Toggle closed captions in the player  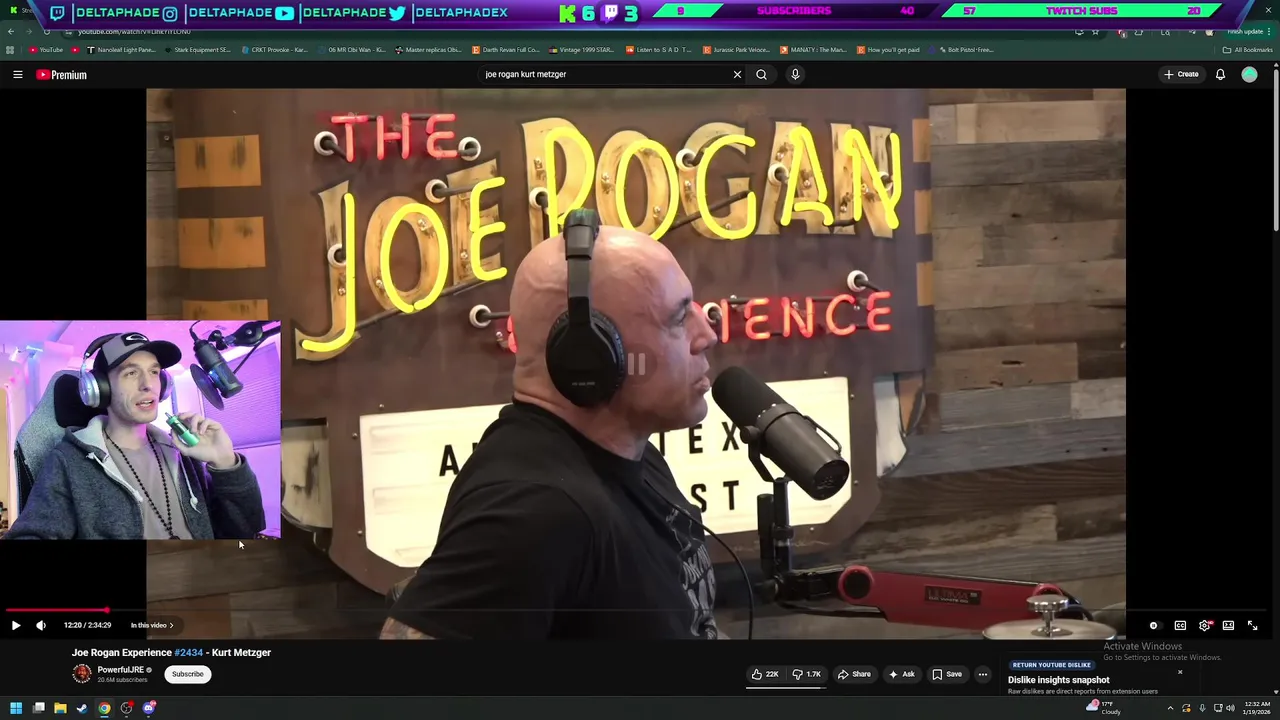[x=1180, y=625]
